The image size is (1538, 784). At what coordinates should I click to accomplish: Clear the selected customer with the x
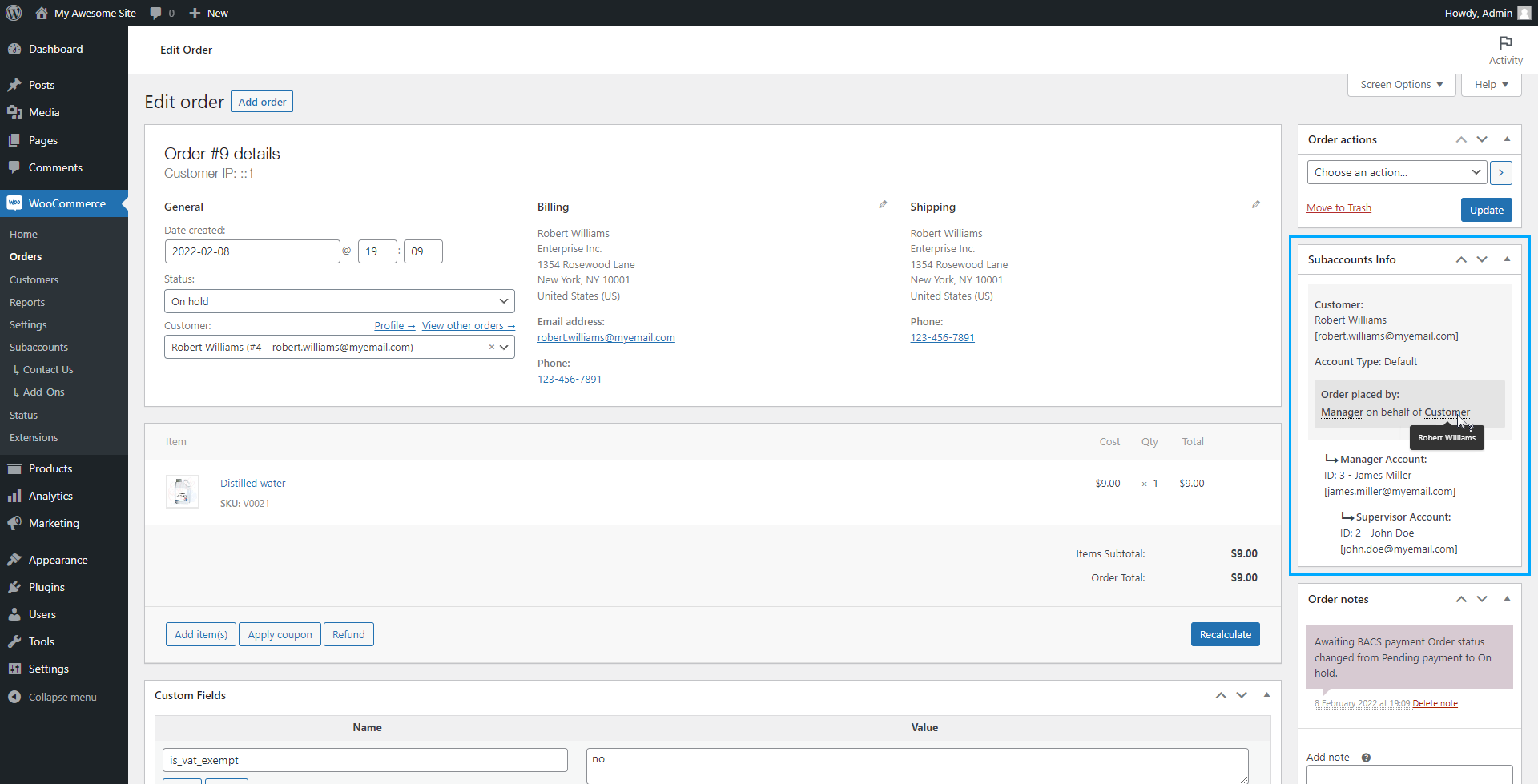[x=491, y=347]
